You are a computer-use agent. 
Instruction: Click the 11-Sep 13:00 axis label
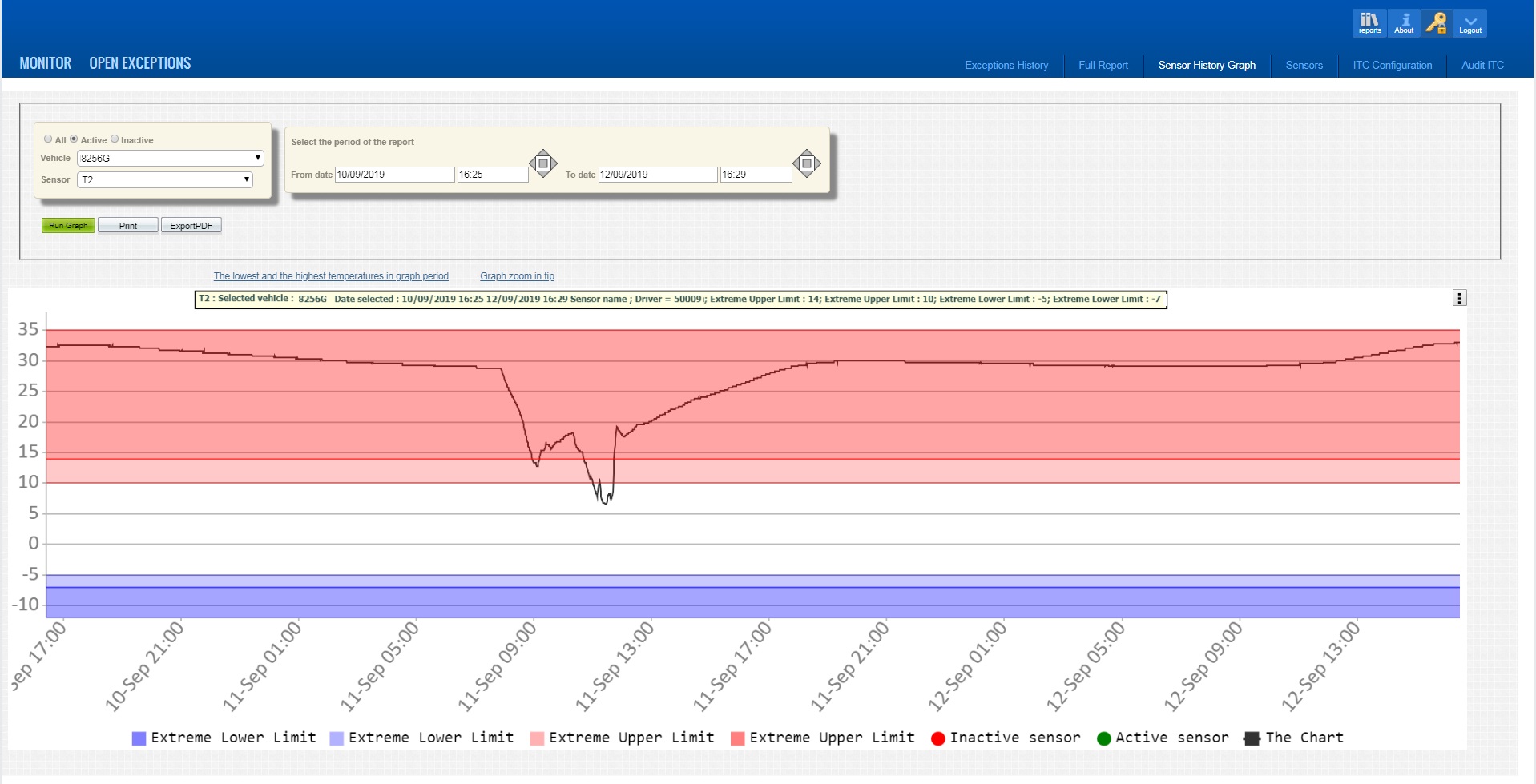click(x=615, y=666)
